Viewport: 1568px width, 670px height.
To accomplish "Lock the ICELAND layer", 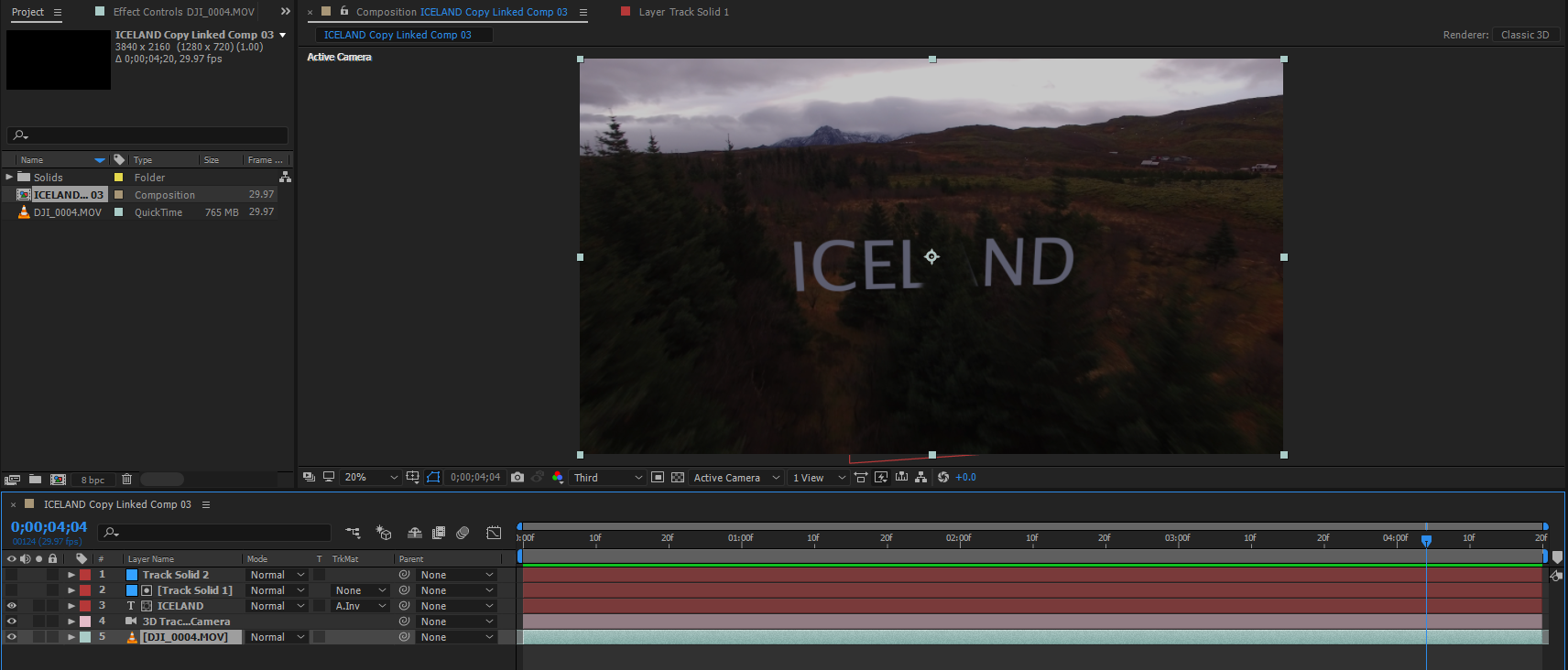I will (x=52, y=606).
